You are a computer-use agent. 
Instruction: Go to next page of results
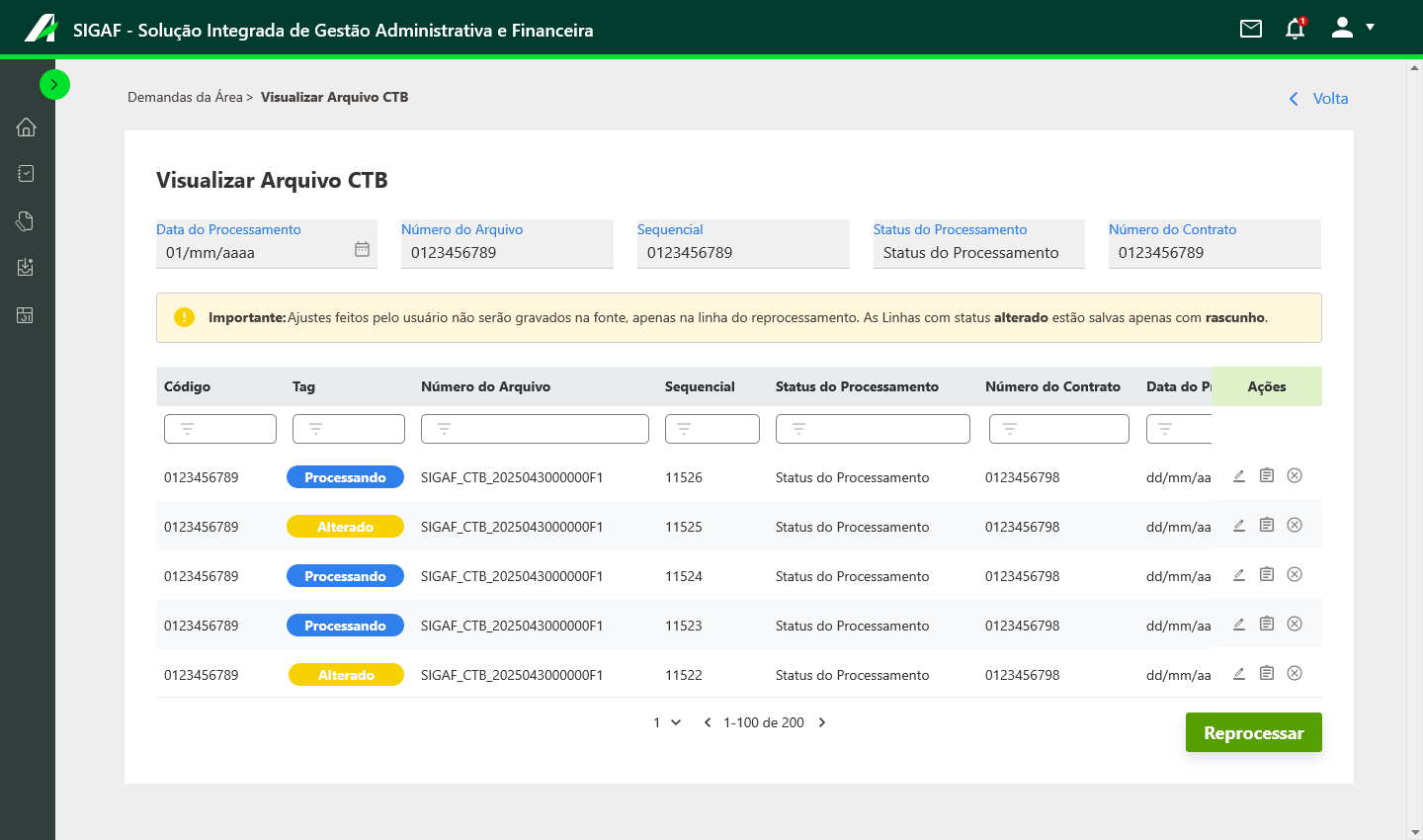(822, 722)
